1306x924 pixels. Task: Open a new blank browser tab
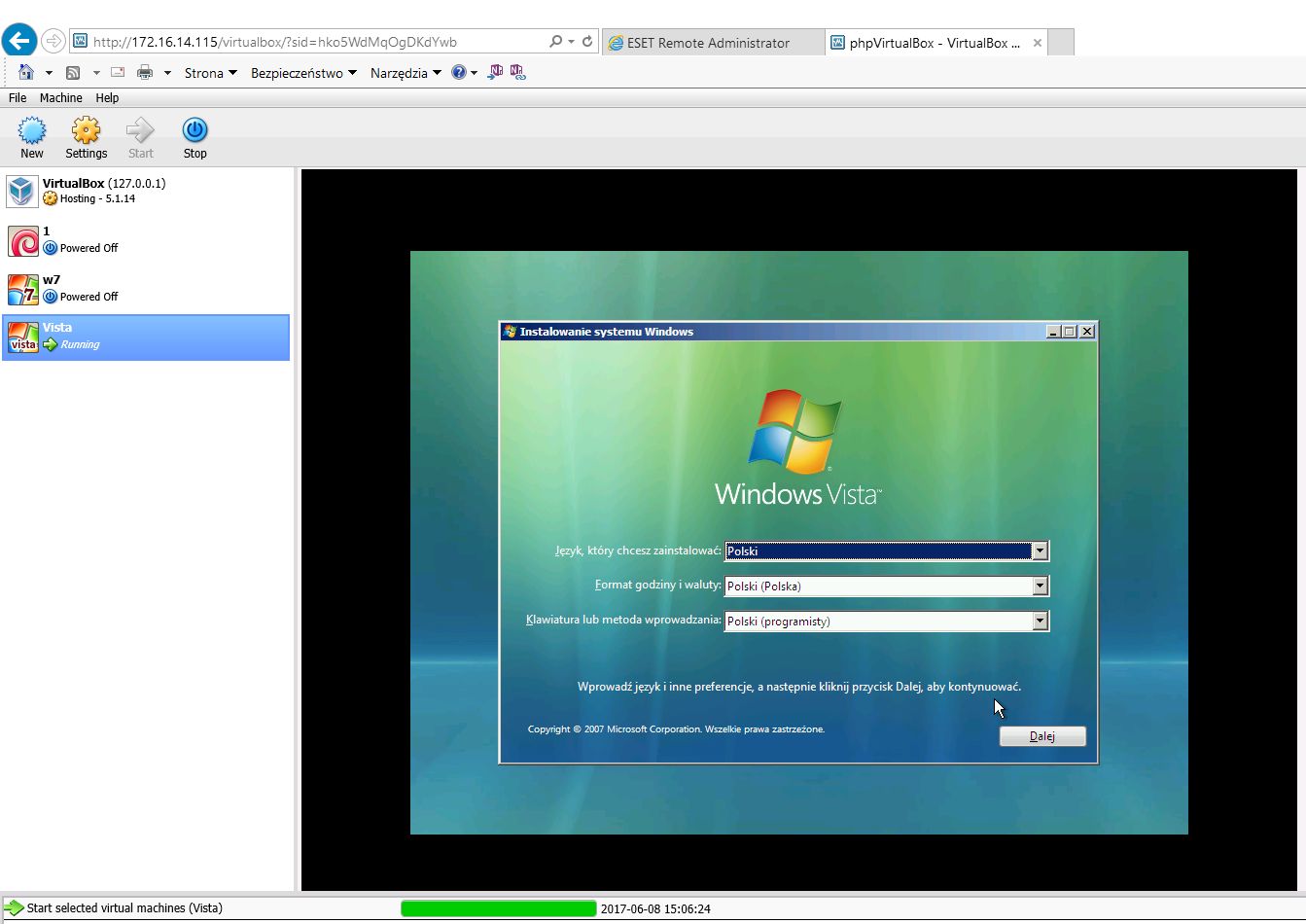tap(1062, 43)
